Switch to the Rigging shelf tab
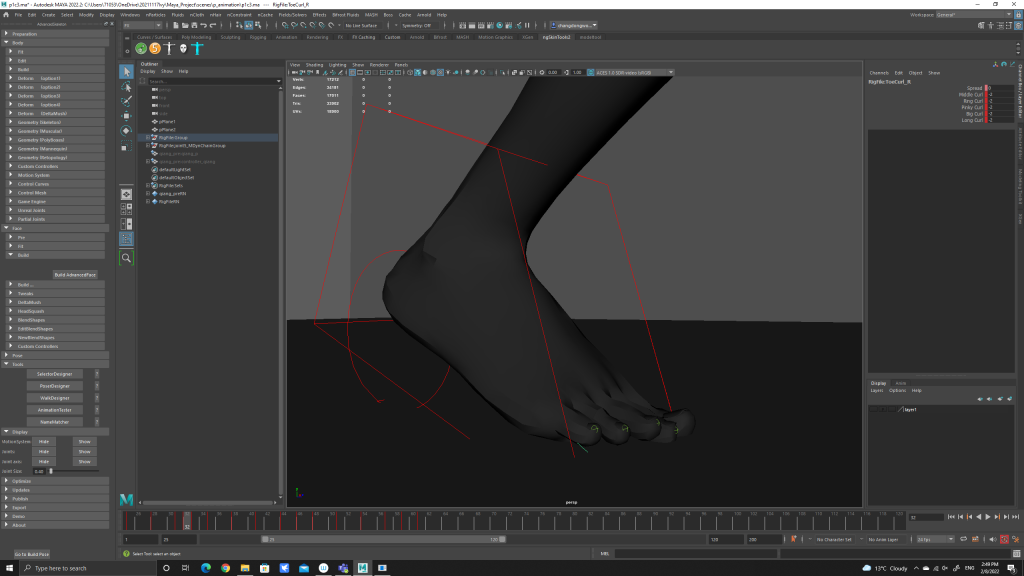Image resolution: width=1024 pixels, height=576 pixels. 258,37
